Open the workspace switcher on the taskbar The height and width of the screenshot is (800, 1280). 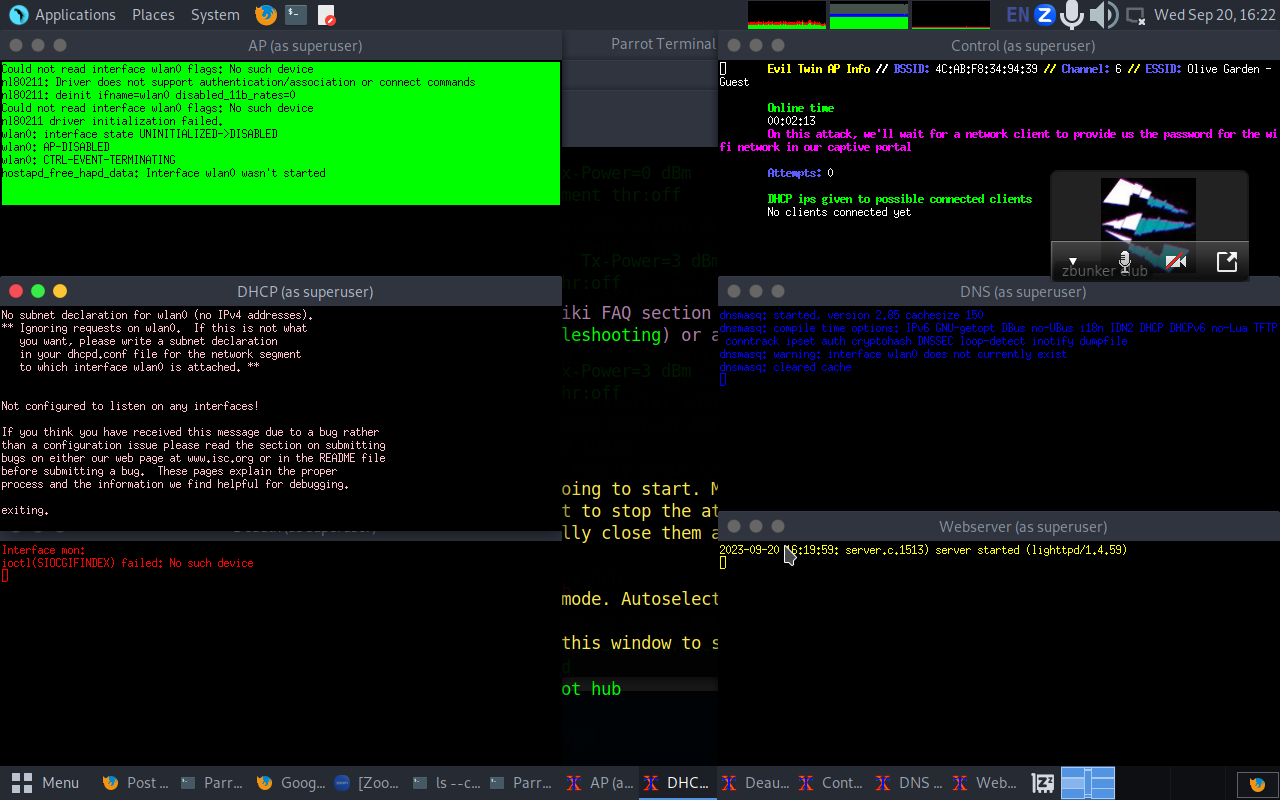tap(1088, 783)
